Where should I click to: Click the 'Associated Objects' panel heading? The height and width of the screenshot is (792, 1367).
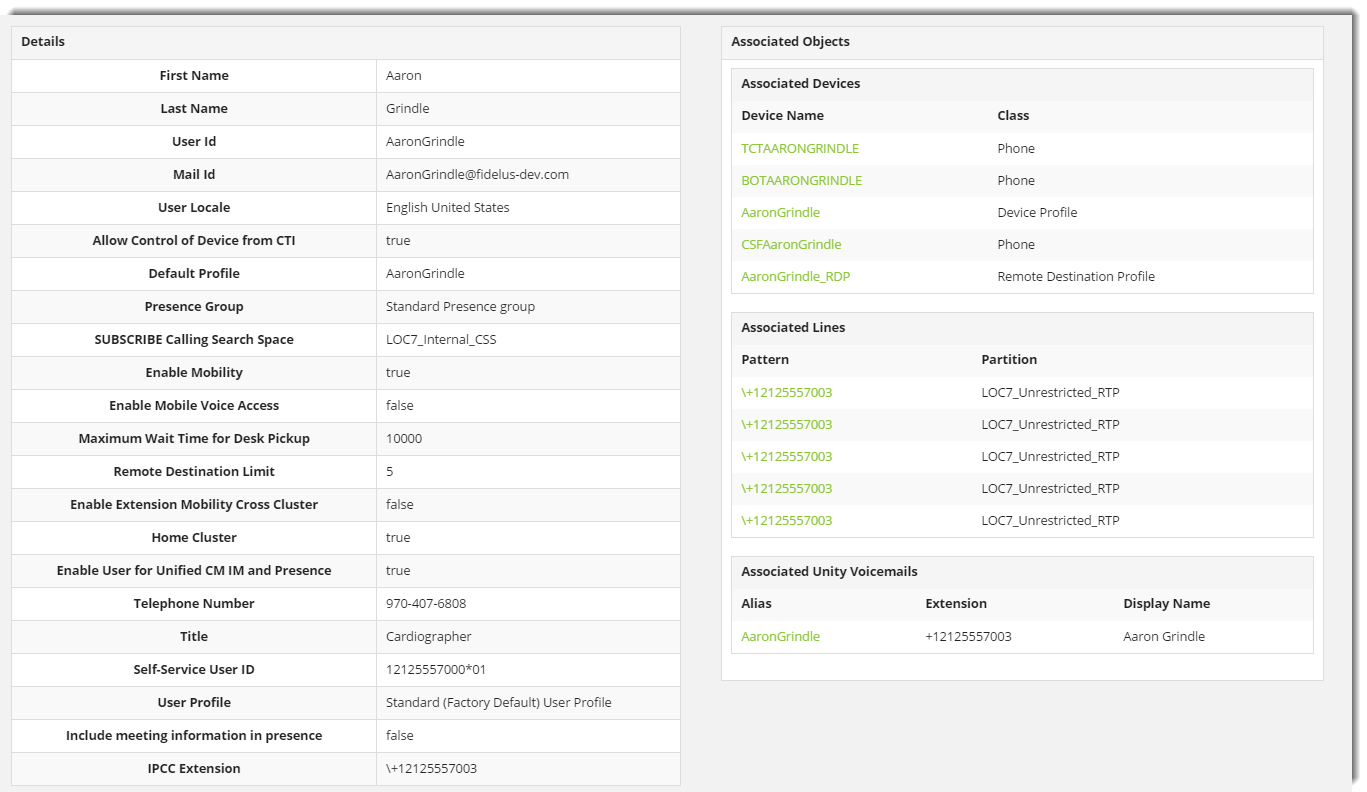[x=790, y=41]
